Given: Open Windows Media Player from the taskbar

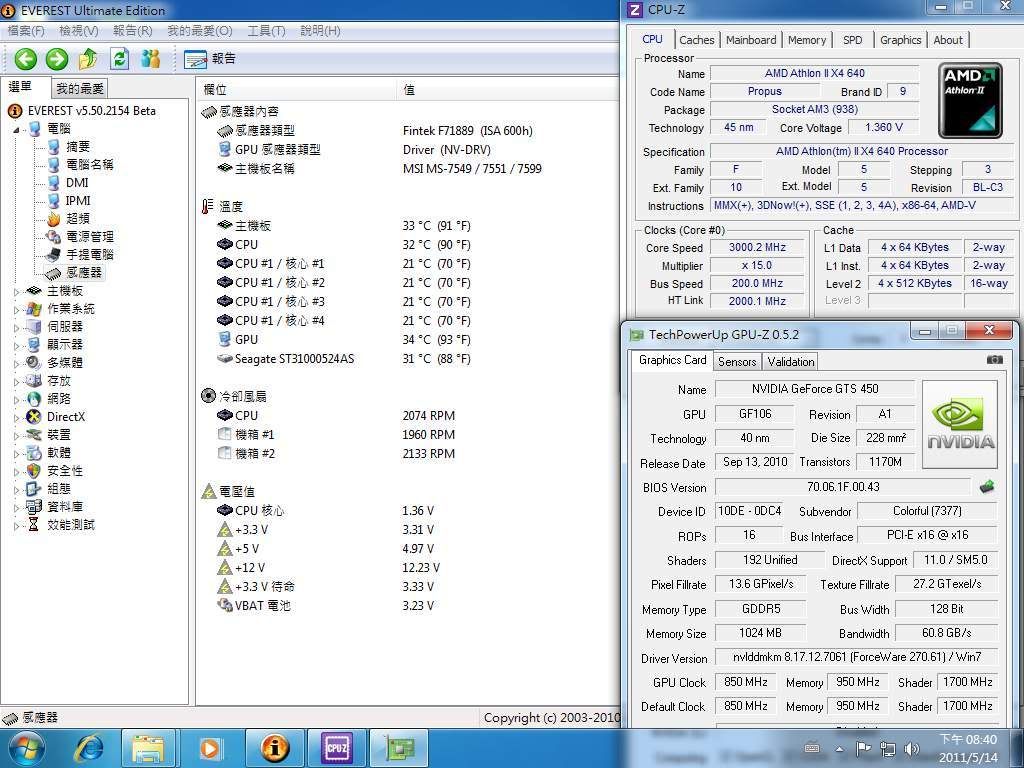Looking at the screenshot, I should (x=210, y=748).
